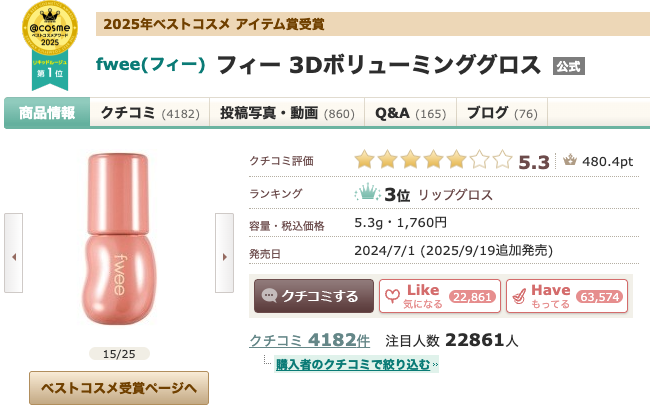Click the fwee lip gloss product image
Viewport: 650px width, 409px height.
click(119, 245)
